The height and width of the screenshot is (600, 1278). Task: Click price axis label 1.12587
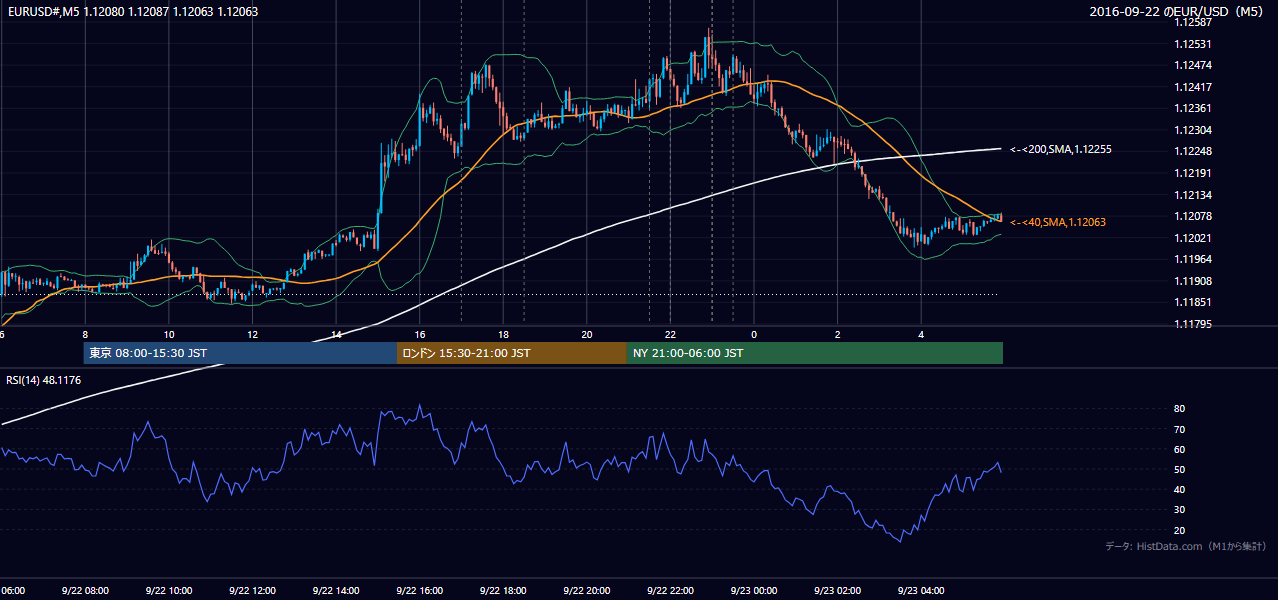pyautogui.click(x=1192, y=22)
